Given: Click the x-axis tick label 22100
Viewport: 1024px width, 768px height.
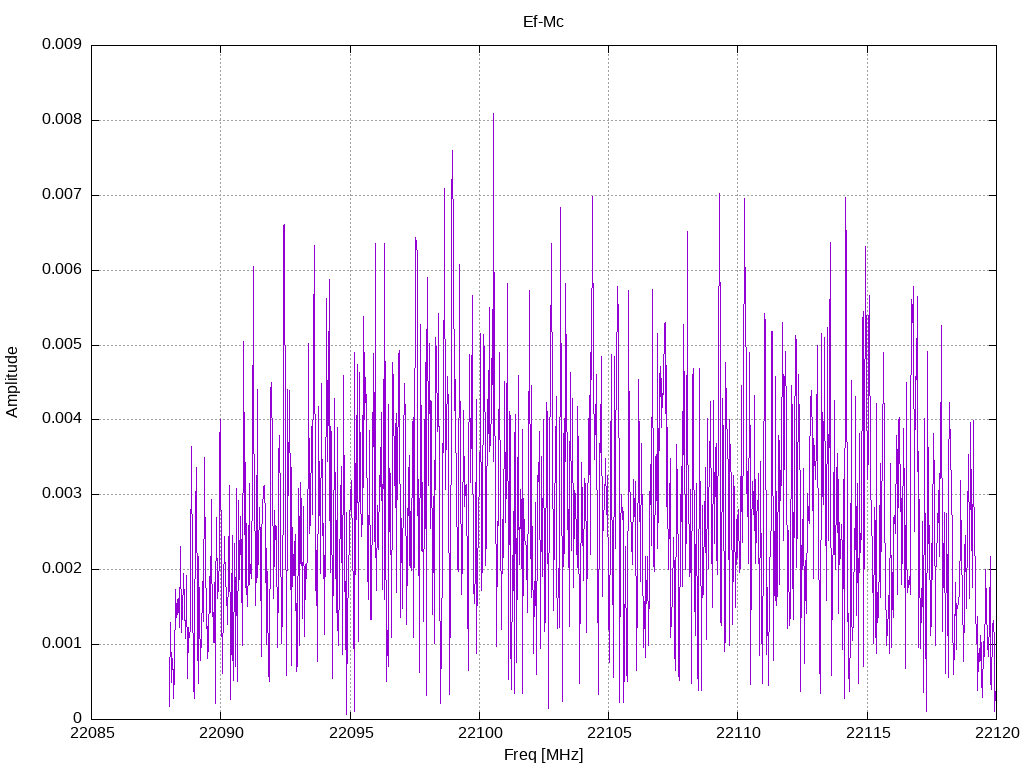Looking at the screenshot, I should coord(479,733).
